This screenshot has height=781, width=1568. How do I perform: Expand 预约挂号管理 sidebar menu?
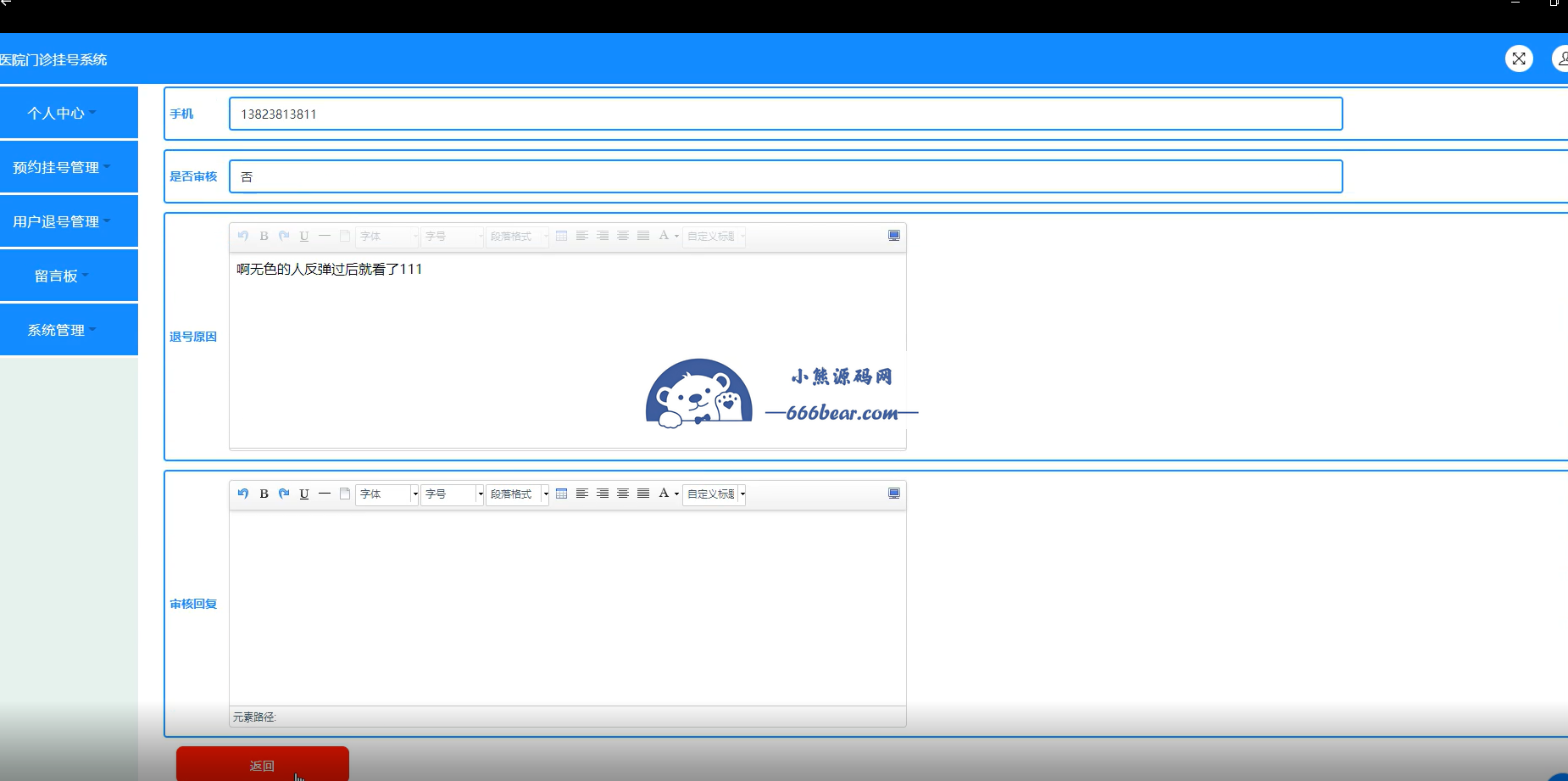click(69, 167)
